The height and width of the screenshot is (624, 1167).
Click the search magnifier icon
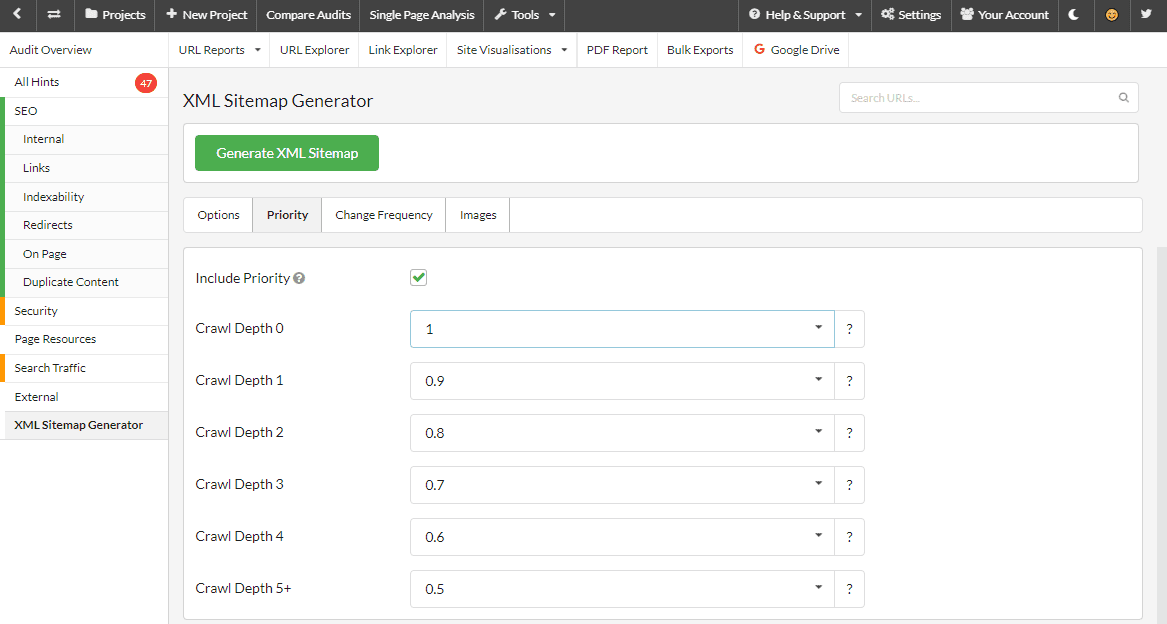(x=1124, y=98)
